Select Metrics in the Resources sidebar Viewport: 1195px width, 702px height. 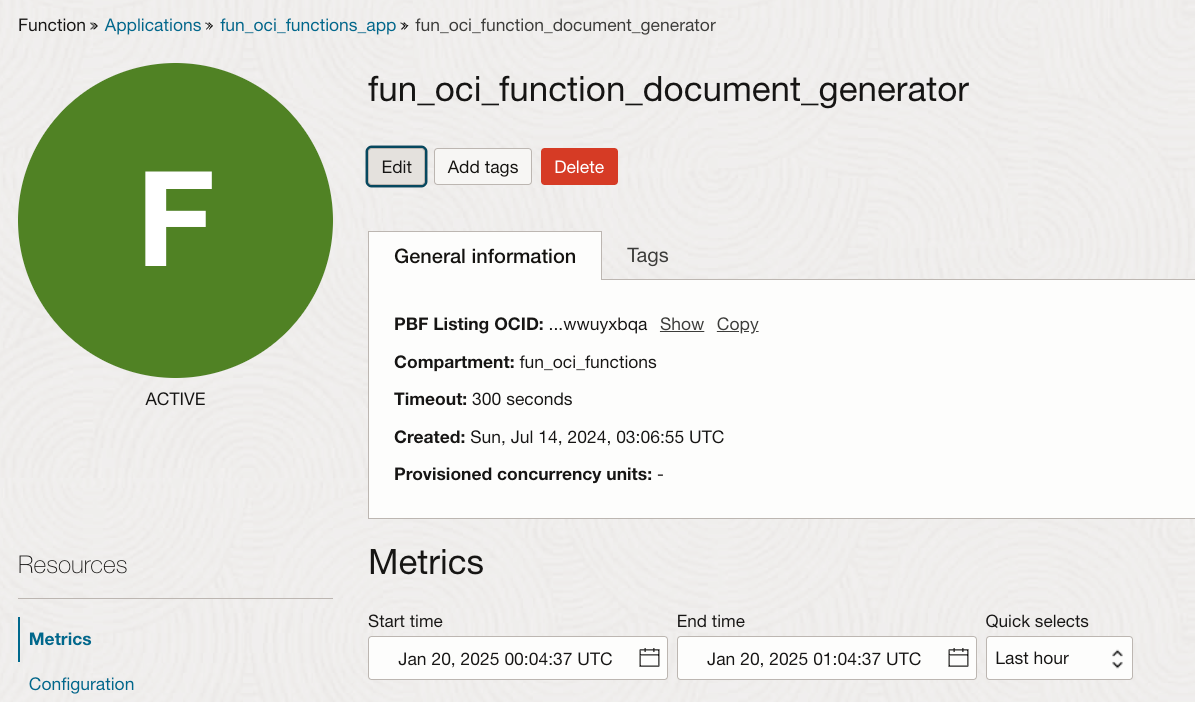60,639
